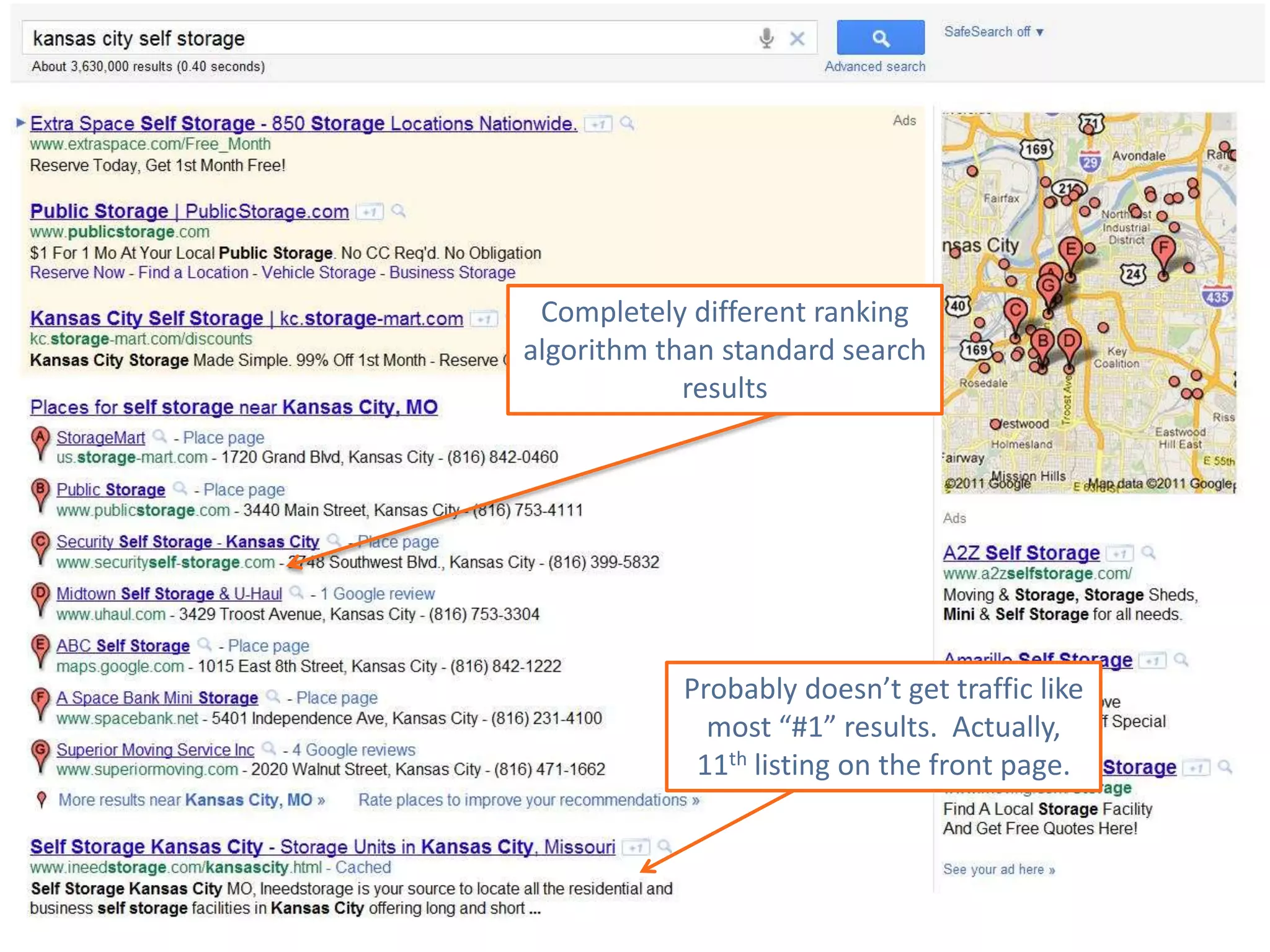Click the us.storage-mart.com URL text
The image size is (1270, 952).
pyautogui.click(x=131, y=457)
